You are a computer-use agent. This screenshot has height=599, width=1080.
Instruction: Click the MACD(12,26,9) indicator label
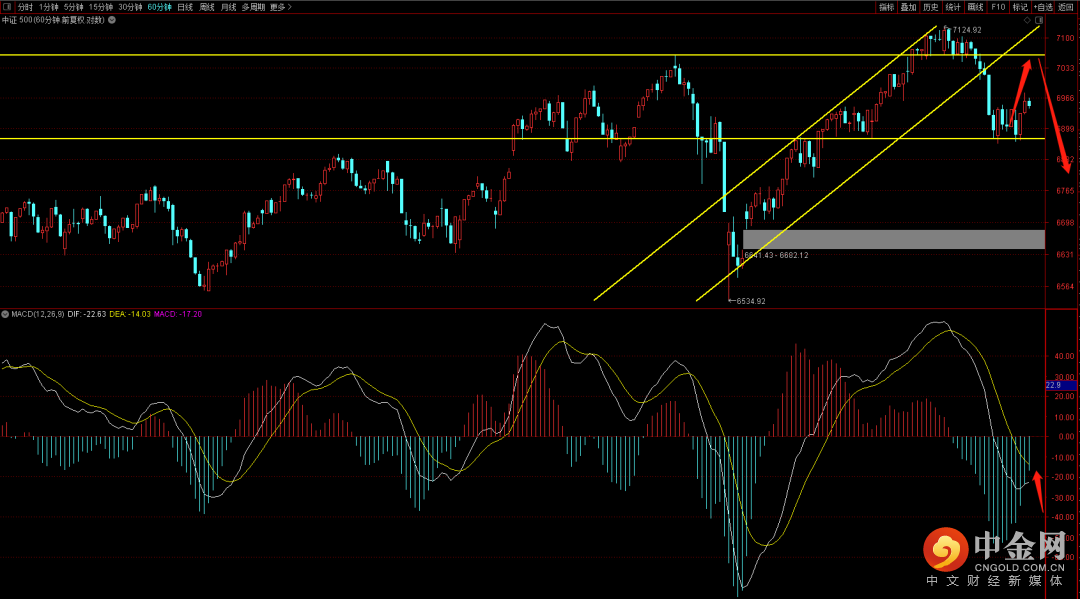38,314
